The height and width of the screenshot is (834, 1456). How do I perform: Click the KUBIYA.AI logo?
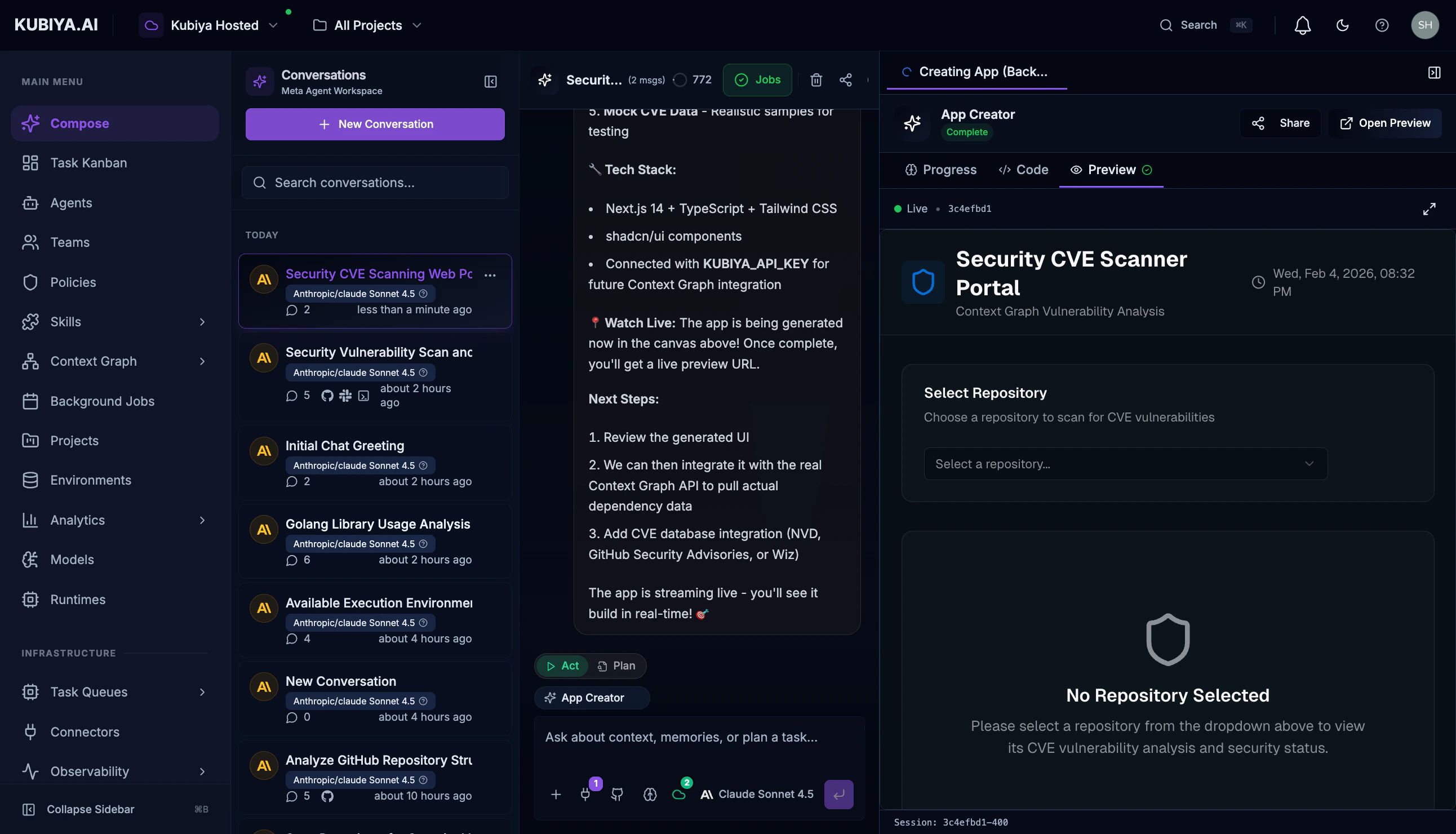56,25
